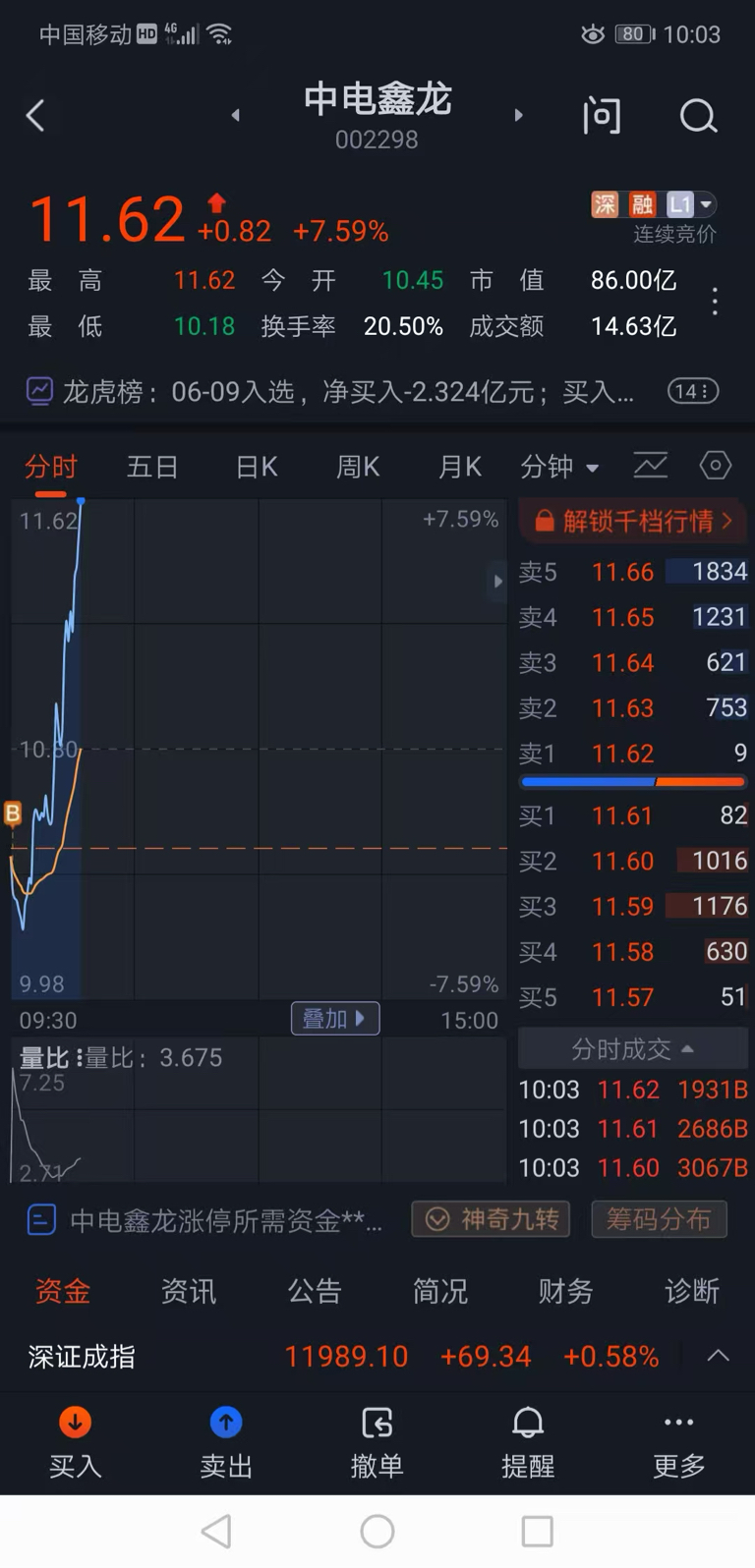755x1568 pixels.
Task: Open the chart drawing line icon
Action: 650,465
